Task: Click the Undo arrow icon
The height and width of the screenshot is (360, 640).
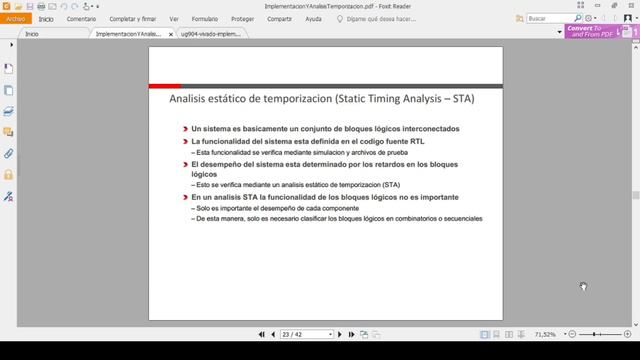Action: coord(64,7)
